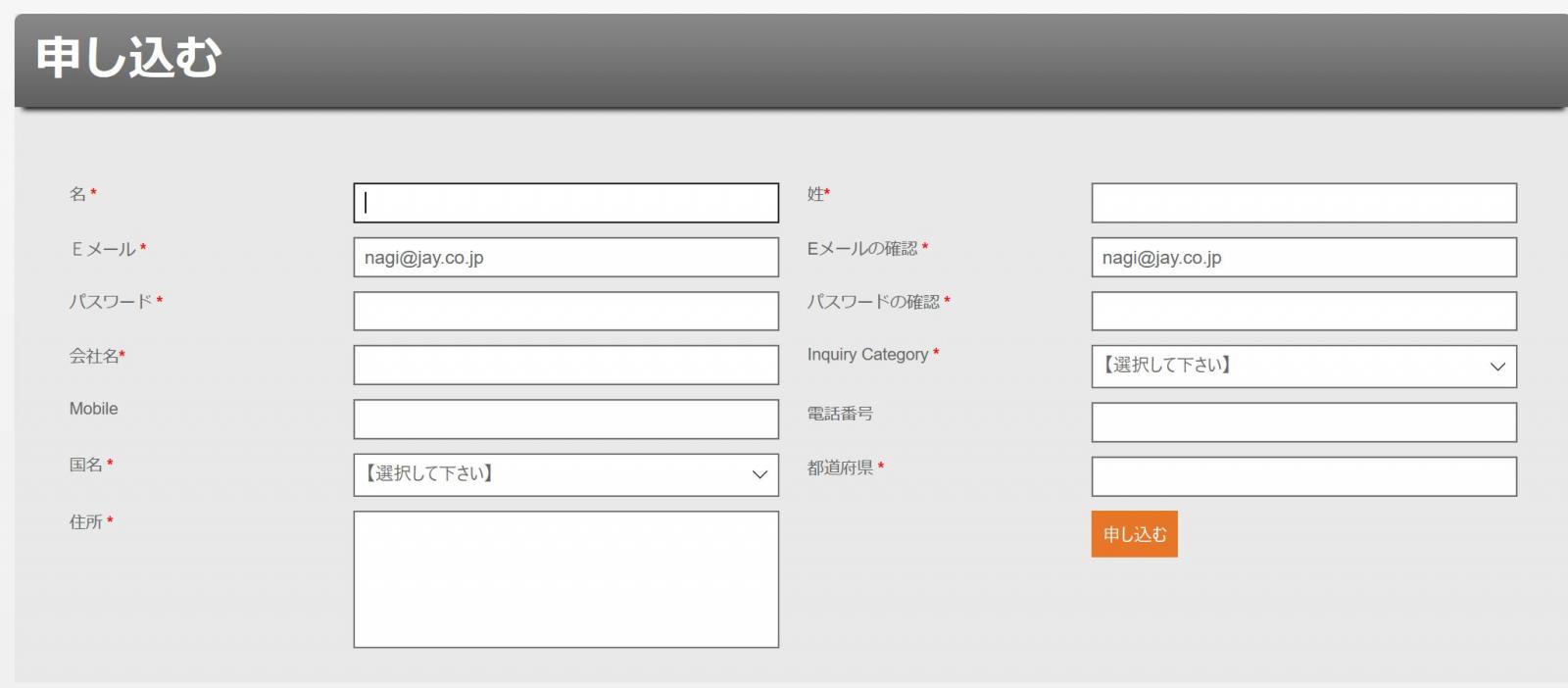Click the 名 first name input field
Viewport: 1568px width, 688px height.
pos(565,203)
